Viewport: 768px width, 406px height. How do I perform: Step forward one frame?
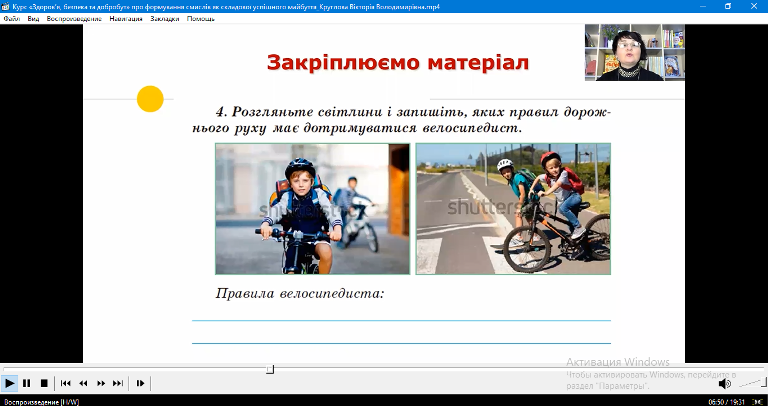click(140, 383)
